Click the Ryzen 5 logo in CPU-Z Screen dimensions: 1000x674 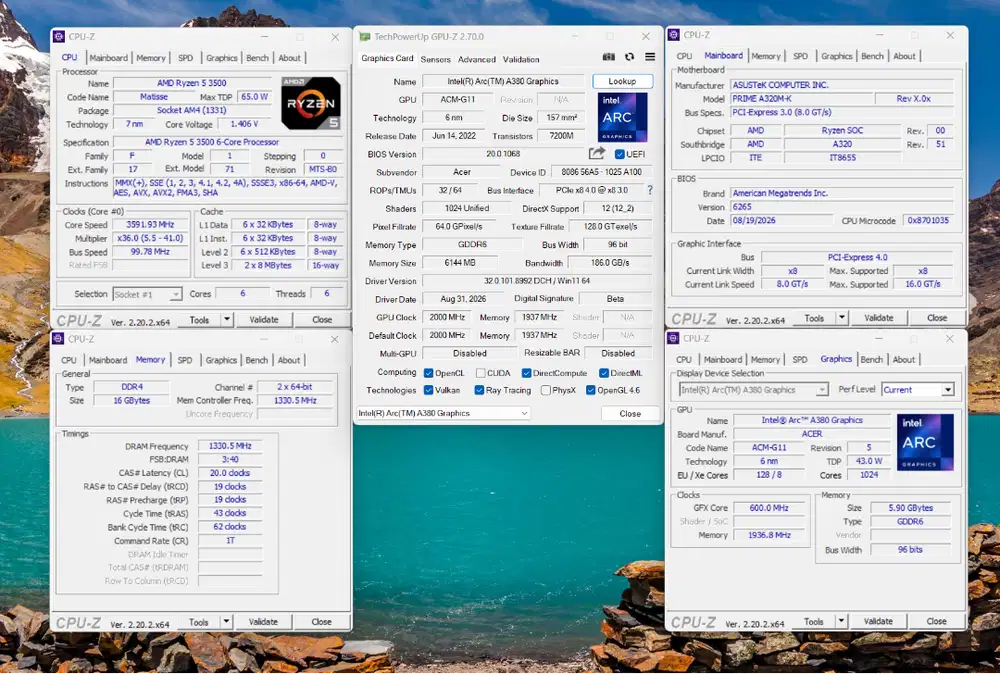click(311, 103)
